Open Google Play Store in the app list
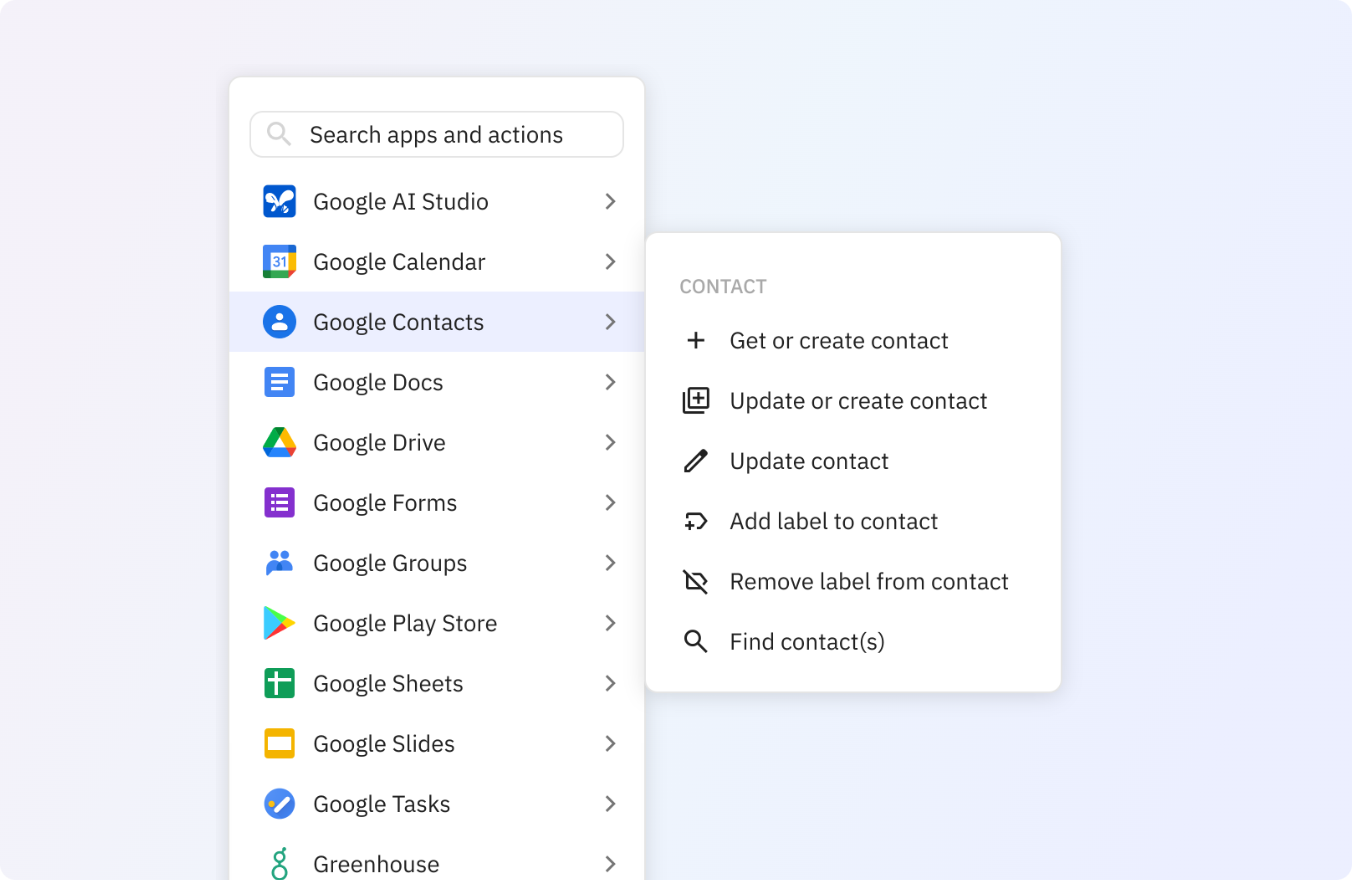 (x=437, y=623)
